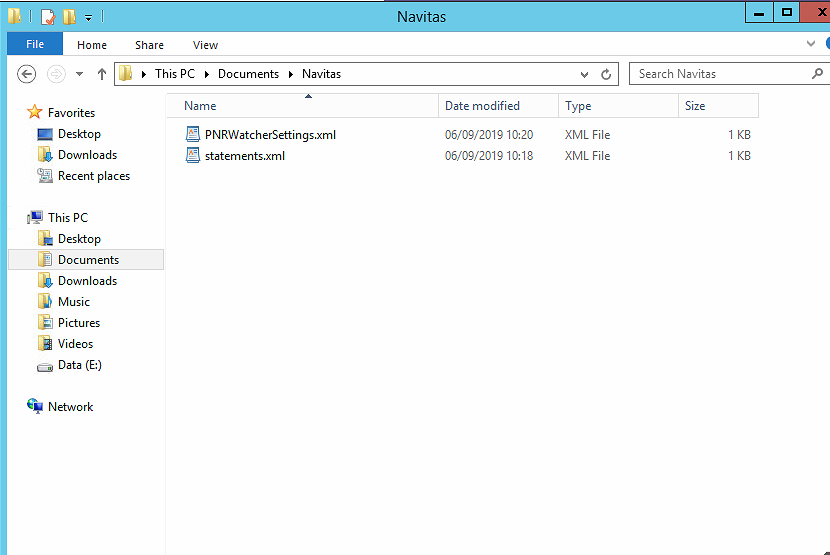The height and width of the screenshot is (555, 830).
Task: Go up one folder level
Action: tap(102, 74)
